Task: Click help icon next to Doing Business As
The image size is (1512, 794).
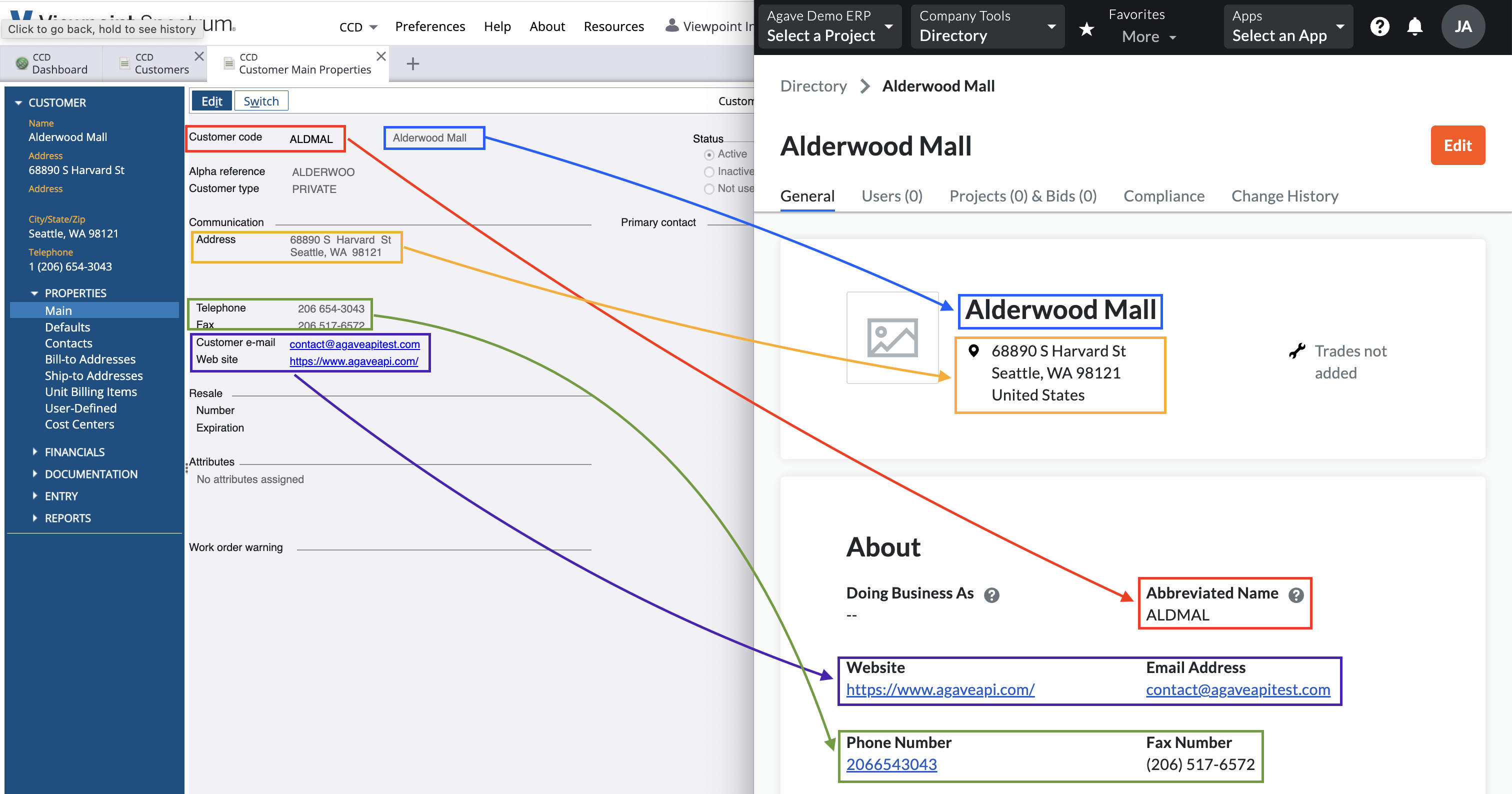Action: tap(991, 594)
